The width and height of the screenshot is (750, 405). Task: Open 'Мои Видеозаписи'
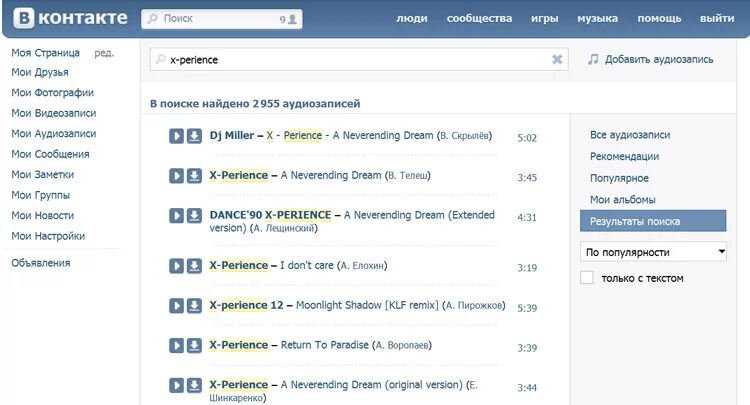point(54,113)
